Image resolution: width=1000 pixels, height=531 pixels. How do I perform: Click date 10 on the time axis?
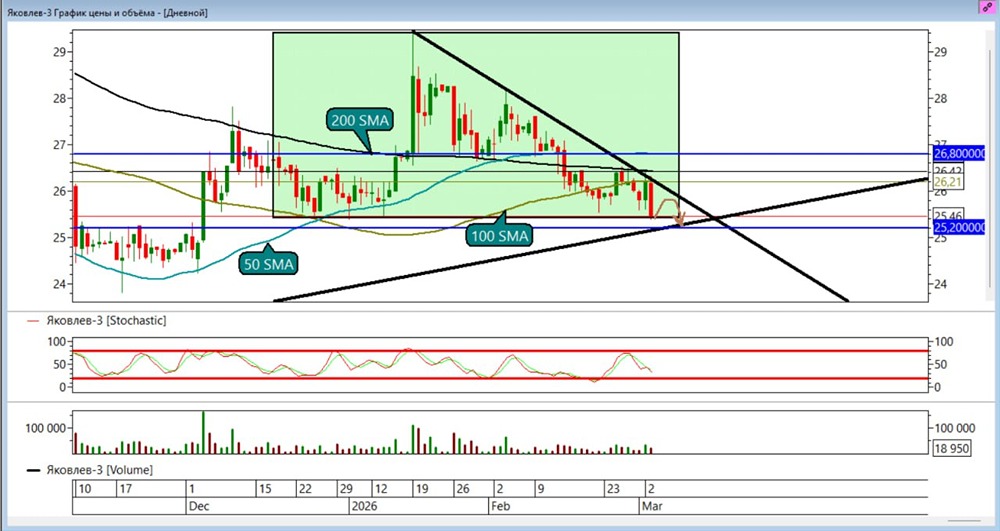click(84, 489)
